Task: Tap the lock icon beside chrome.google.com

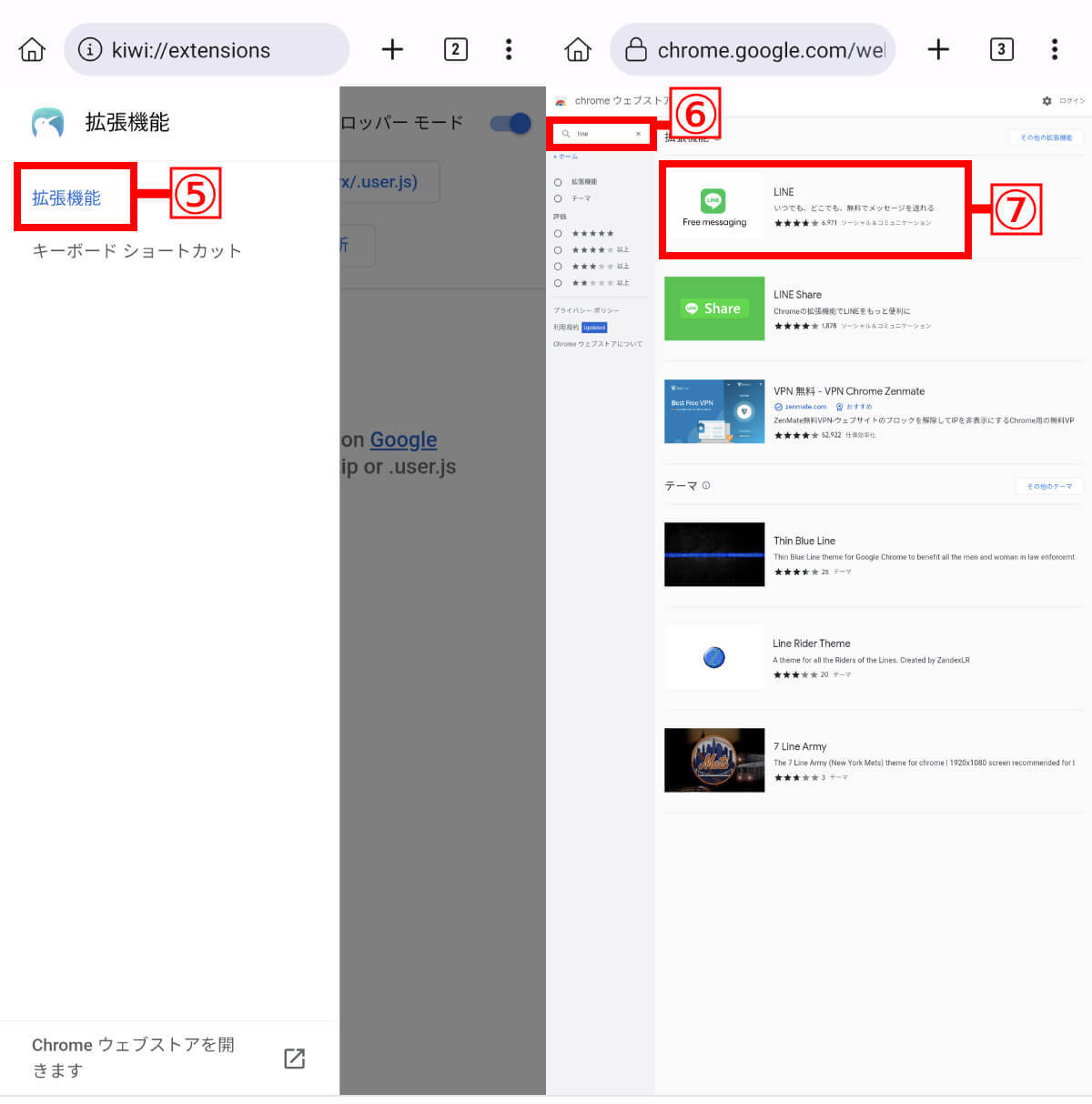Action: point(635,49)
